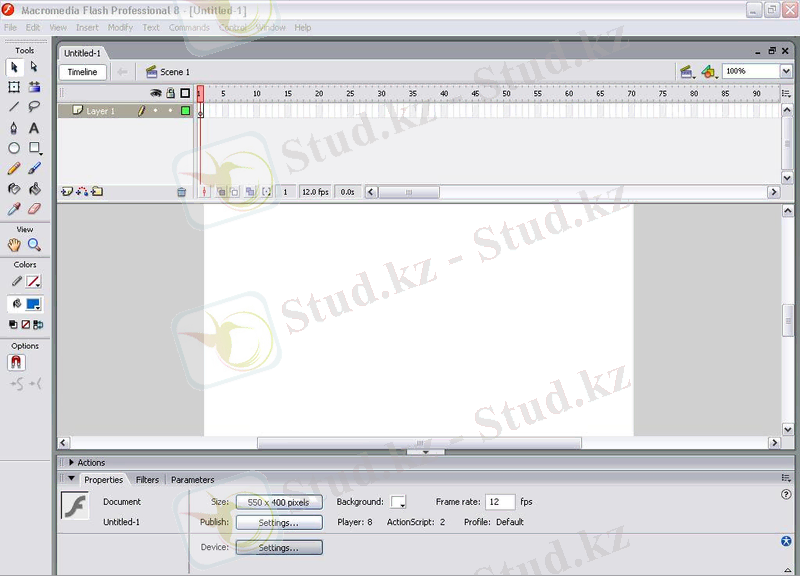
Task: Toggle Center Frame button in timeline
Action: click(205, 192)
